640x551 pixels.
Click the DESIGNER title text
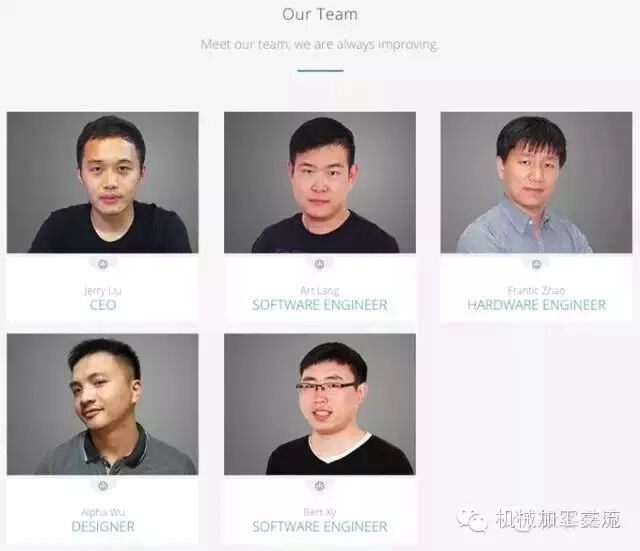pos(103,527)
